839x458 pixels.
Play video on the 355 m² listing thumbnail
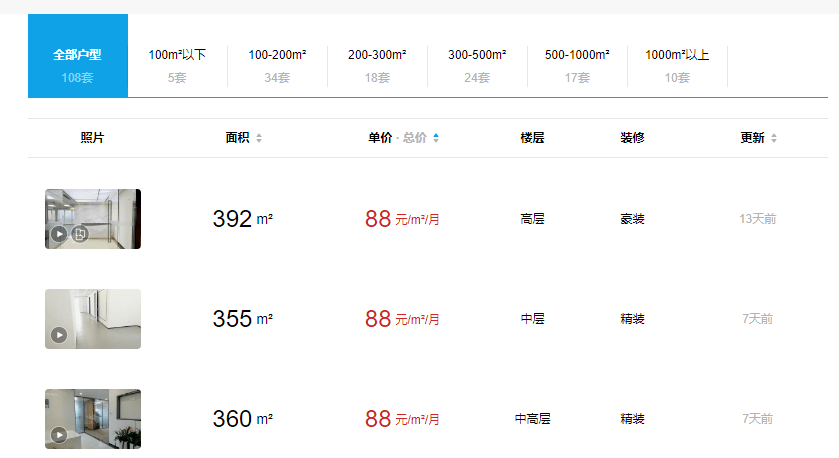[59, 335]
